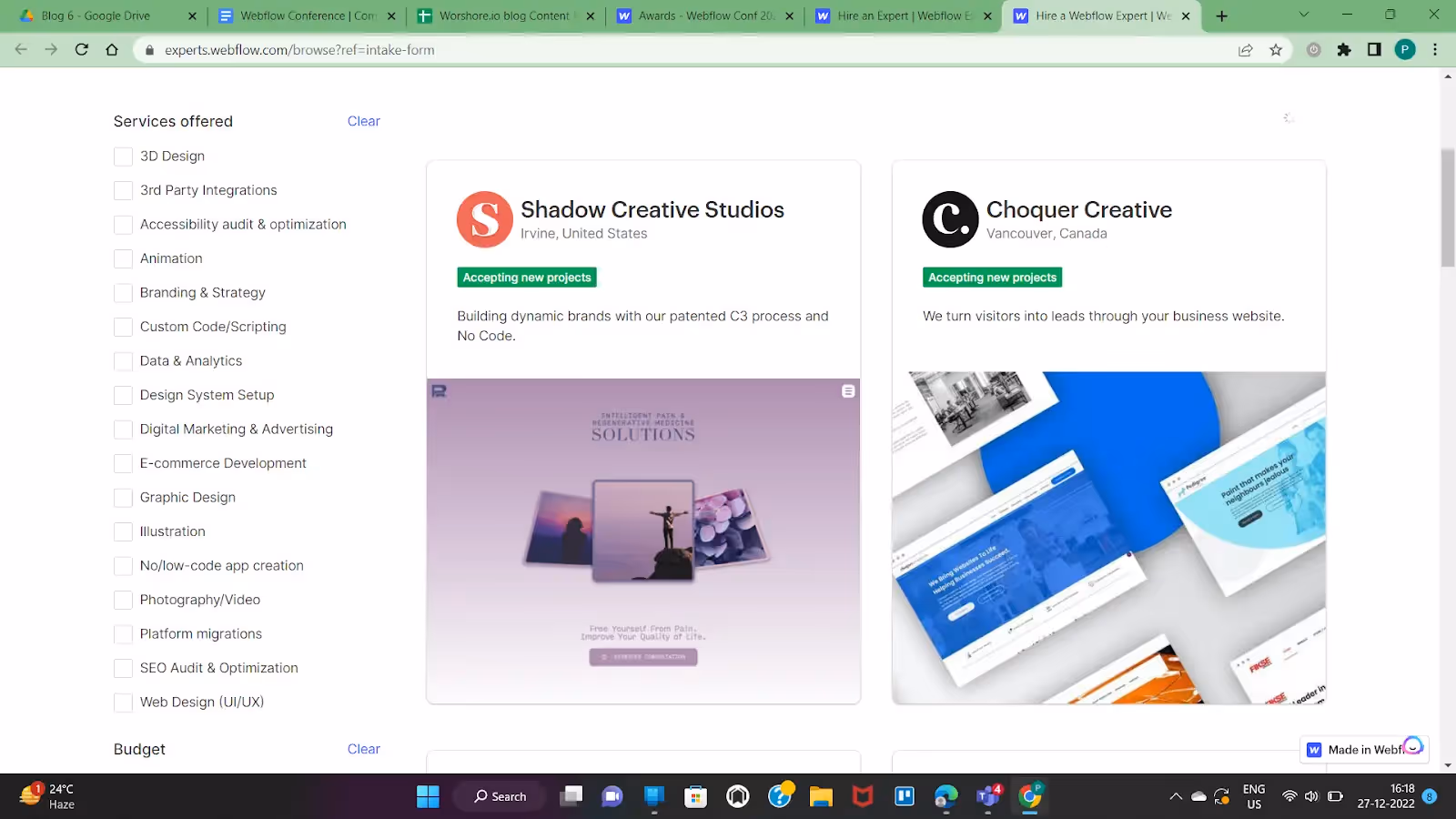Tick Digital Marketing & Advertising
1456x819 pixels.
123,430
